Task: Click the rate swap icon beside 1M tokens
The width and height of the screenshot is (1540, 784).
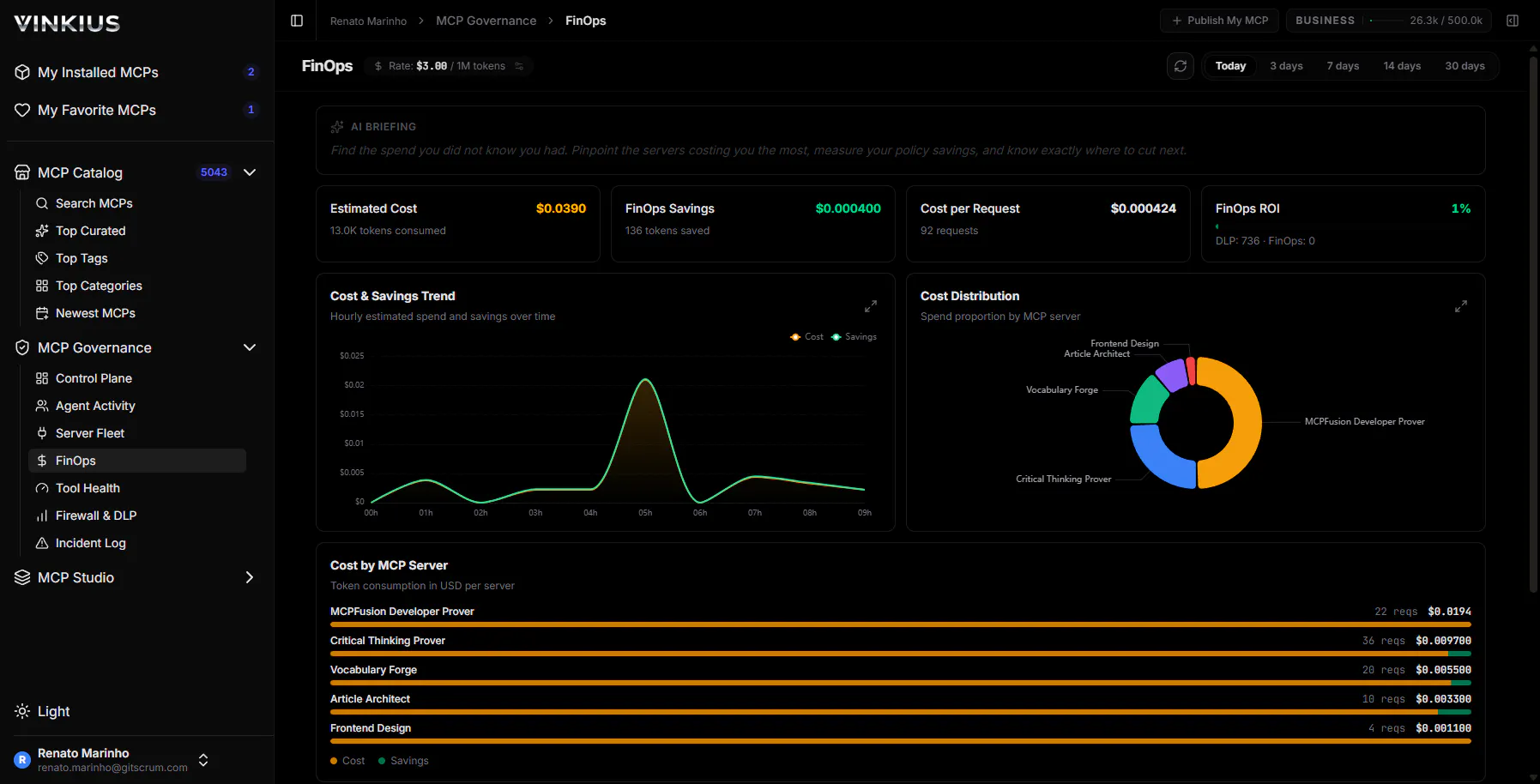Action: coord(519,66)
